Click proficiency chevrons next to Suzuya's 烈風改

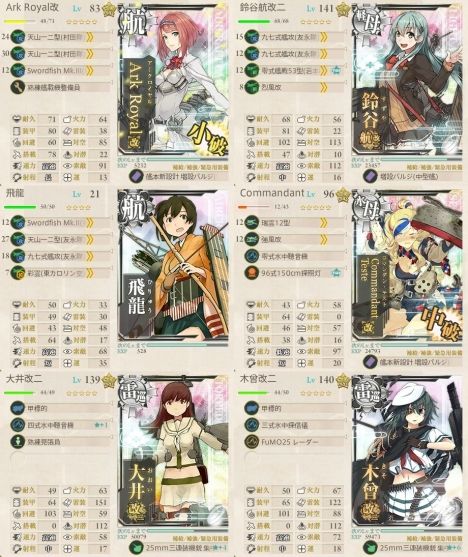[x=323, y=87]
